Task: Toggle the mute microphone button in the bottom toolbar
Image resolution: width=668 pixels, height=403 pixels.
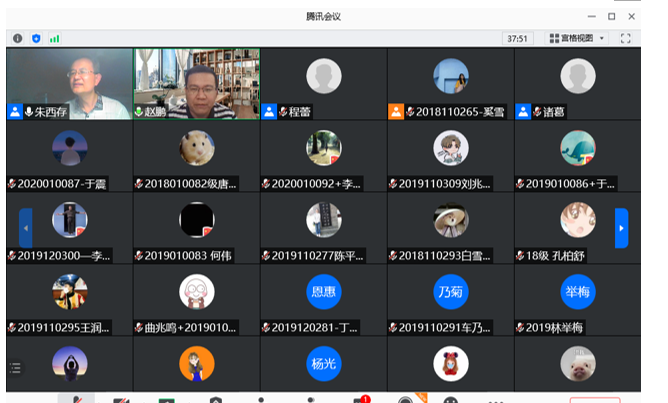Action: (76, 399)
